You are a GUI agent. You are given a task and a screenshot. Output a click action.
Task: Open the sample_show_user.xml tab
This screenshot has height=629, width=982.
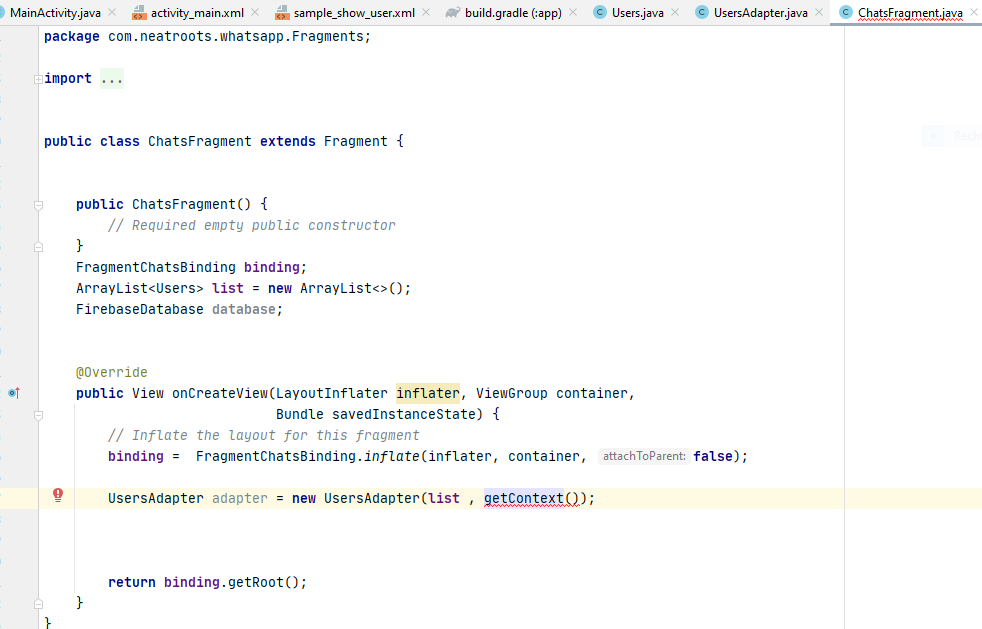coord(354,13)
